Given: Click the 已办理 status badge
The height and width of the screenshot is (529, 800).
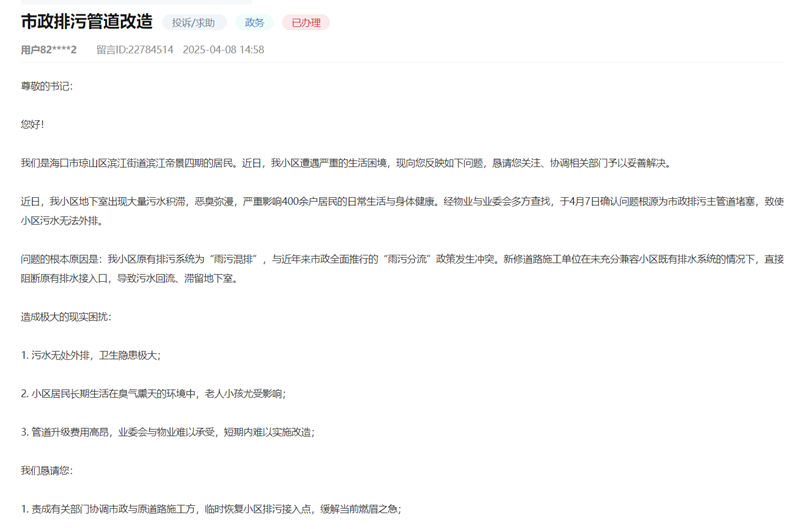Looking at the screenshot, I should (x=305, y=23).
